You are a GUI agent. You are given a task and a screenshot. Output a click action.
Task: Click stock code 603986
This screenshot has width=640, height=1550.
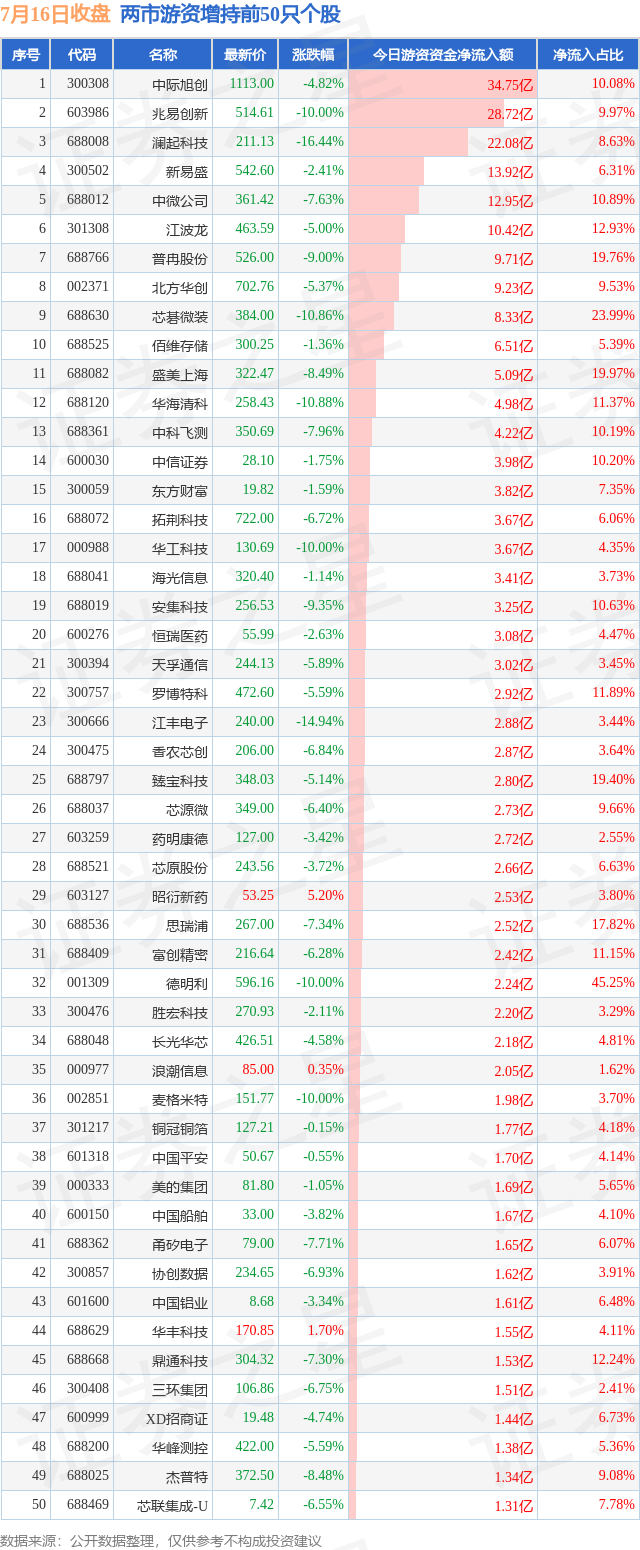coord(88,113)
